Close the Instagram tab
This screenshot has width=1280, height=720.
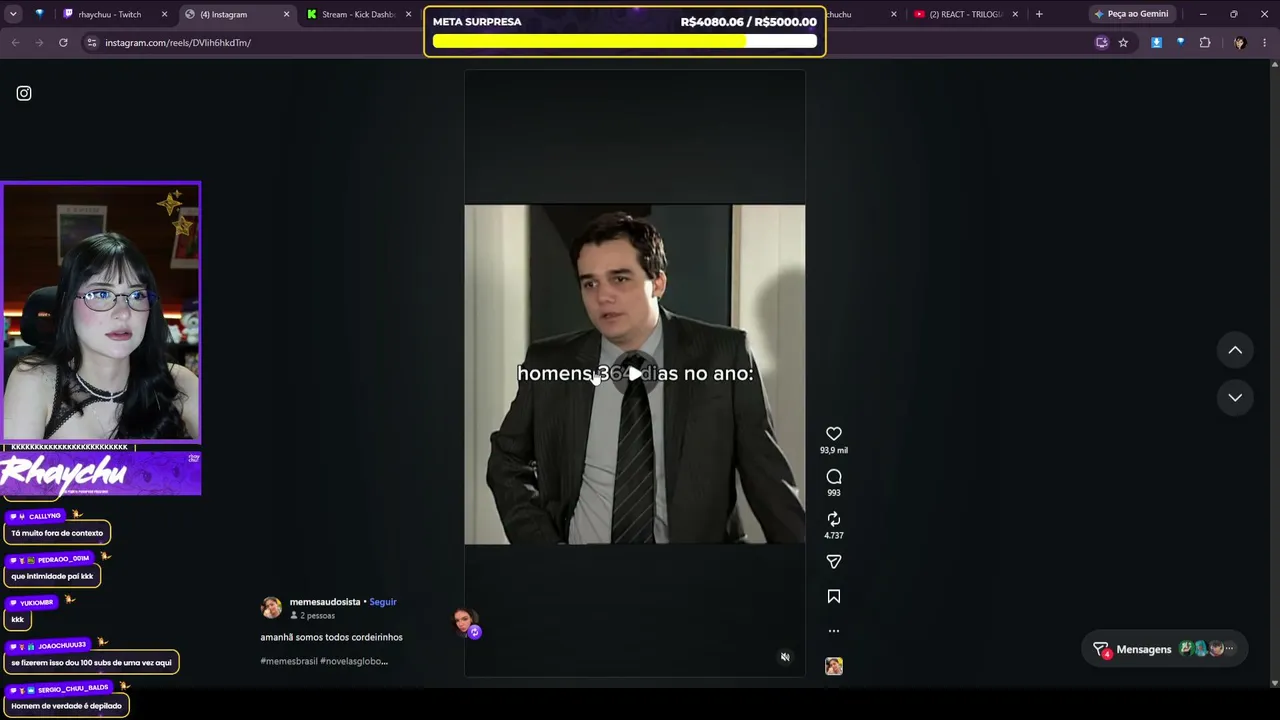point(287,14)
